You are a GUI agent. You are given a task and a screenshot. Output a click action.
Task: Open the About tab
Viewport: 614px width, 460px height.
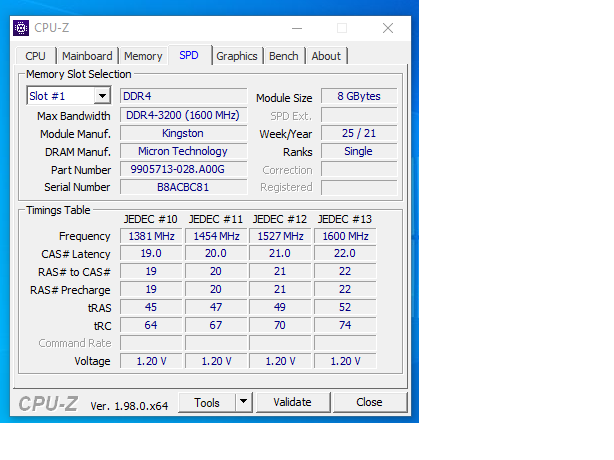point(326,56)
